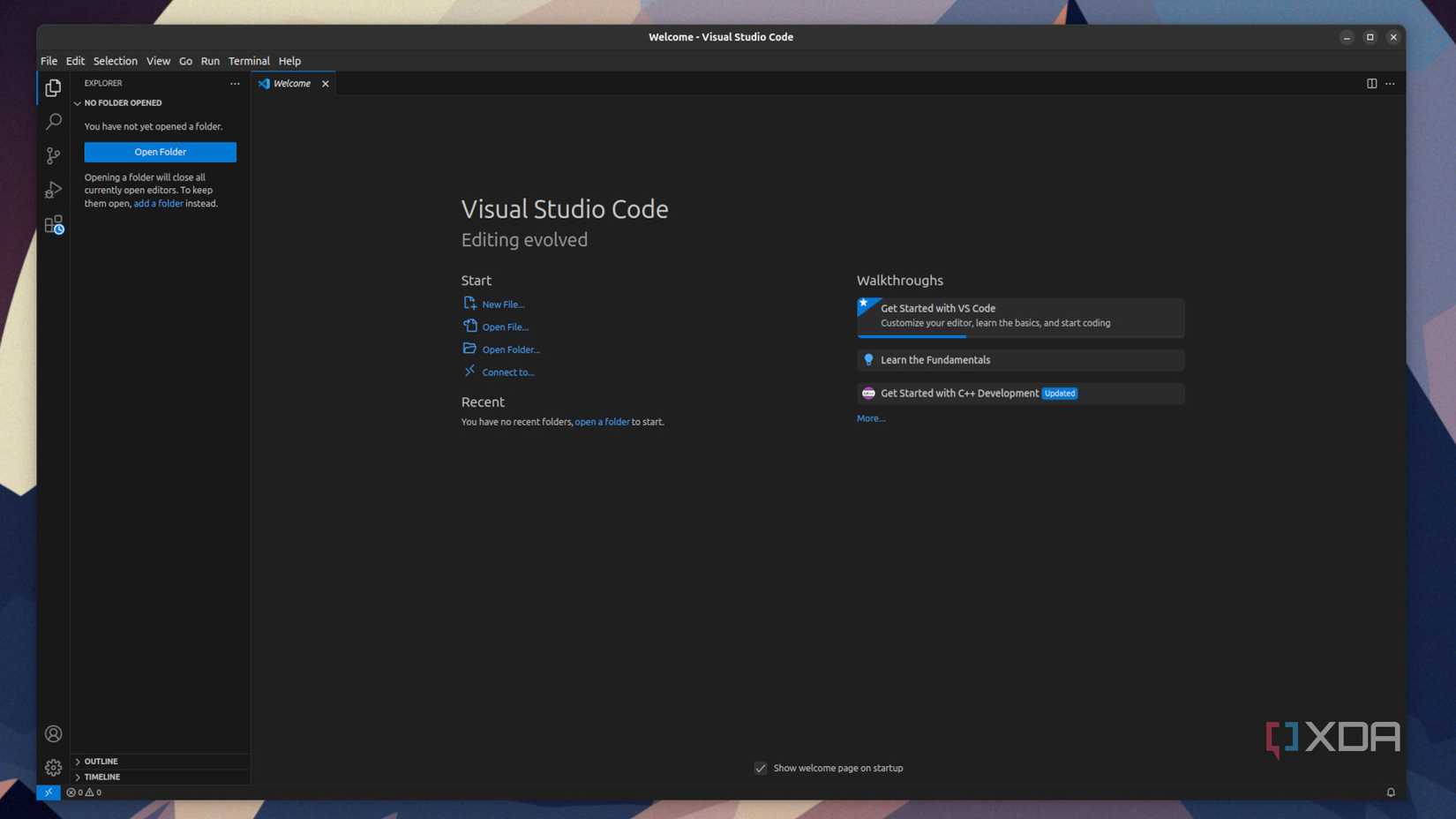Open the Terminal menu
Image resolution: width=1456 pixels, height=819 pixels.
pos(249,61)
